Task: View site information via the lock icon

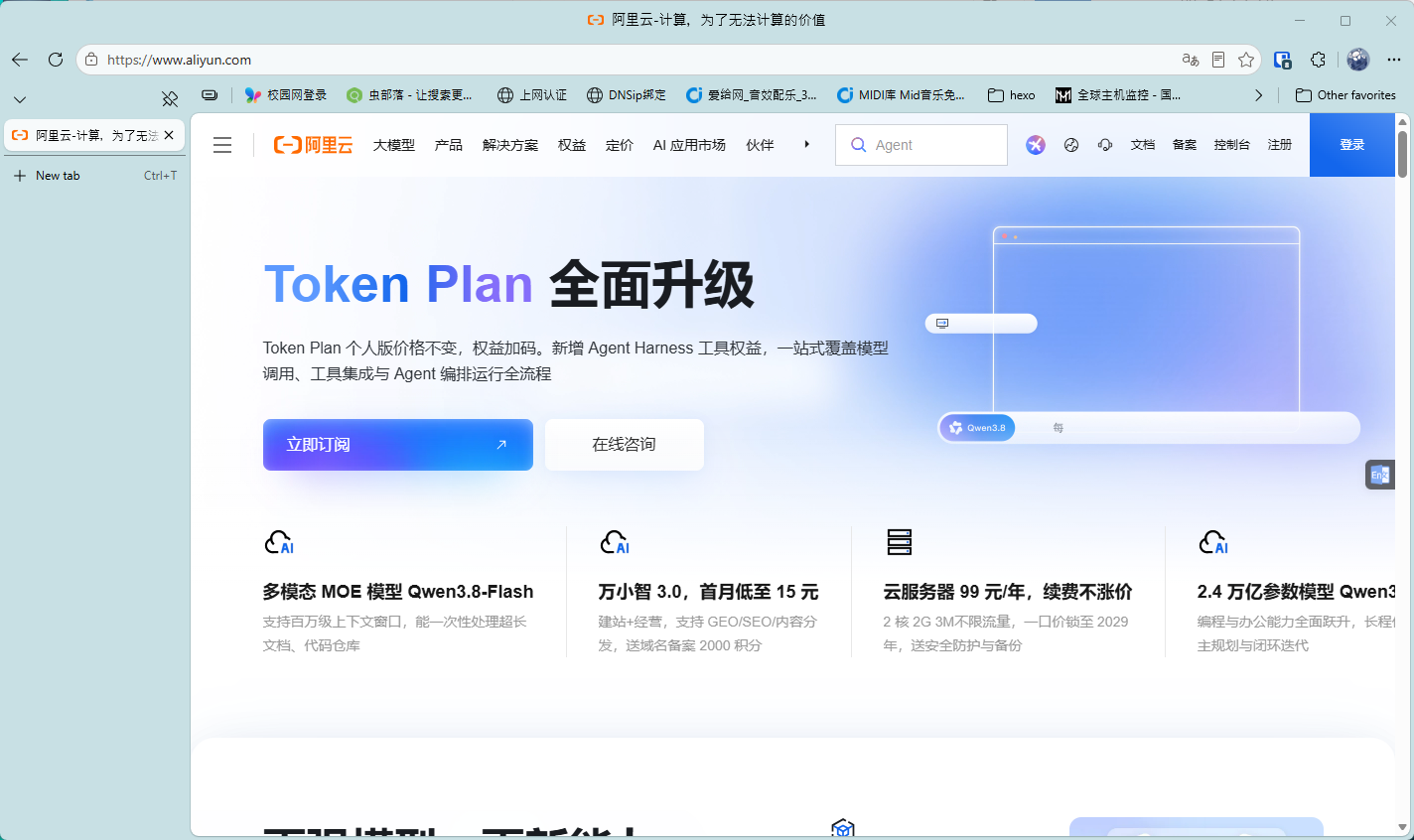Action: (91, 60)
